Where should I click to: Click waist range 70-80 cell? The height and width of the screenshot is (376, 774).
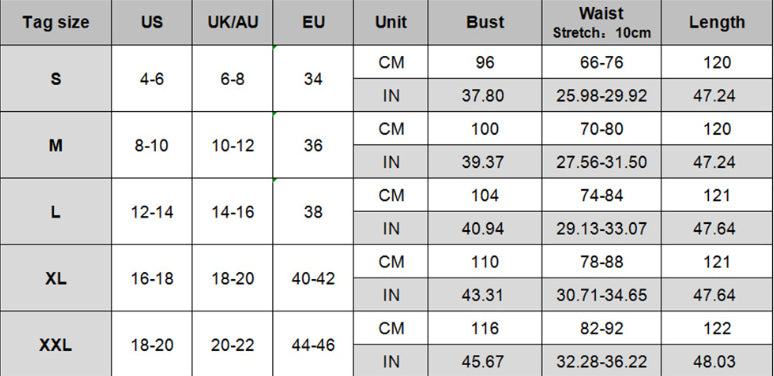[x=601, y=128]
